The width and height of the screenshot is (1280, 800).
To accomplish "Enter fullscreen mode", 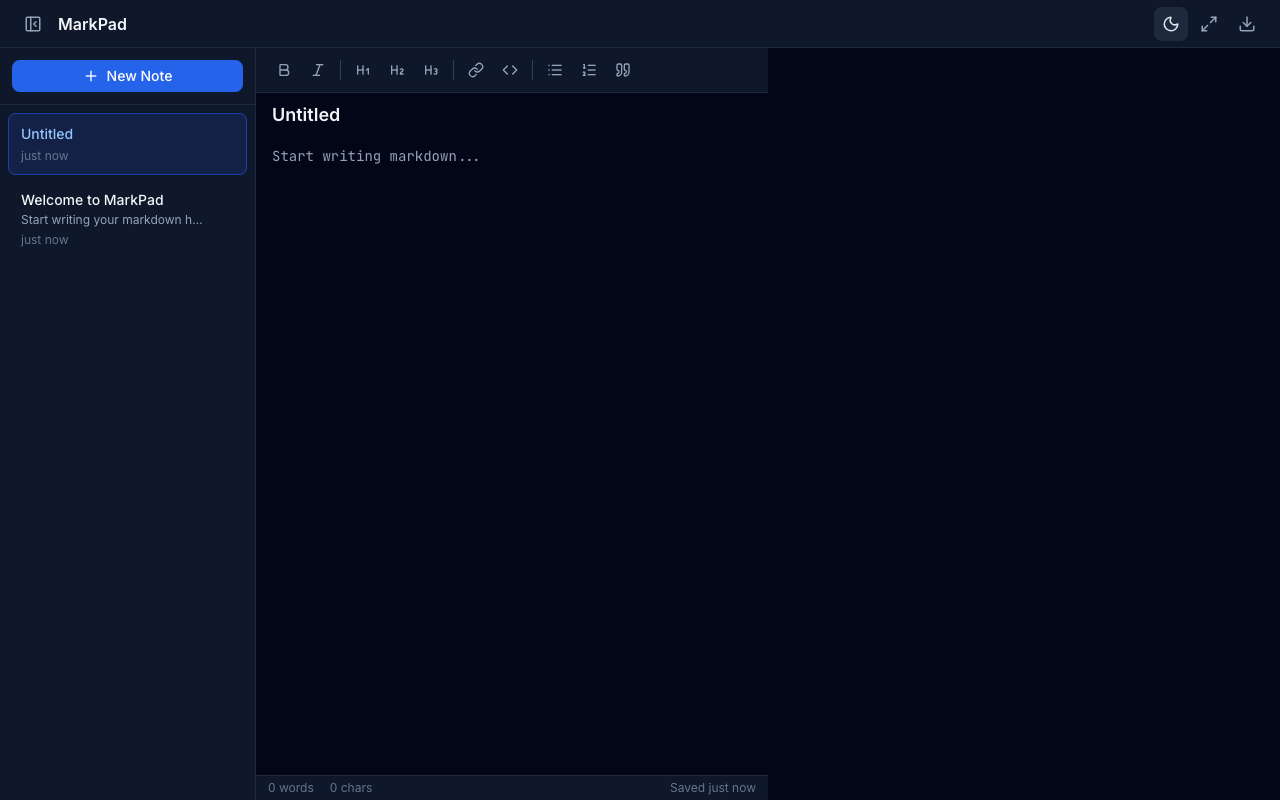I will 1208,23.
